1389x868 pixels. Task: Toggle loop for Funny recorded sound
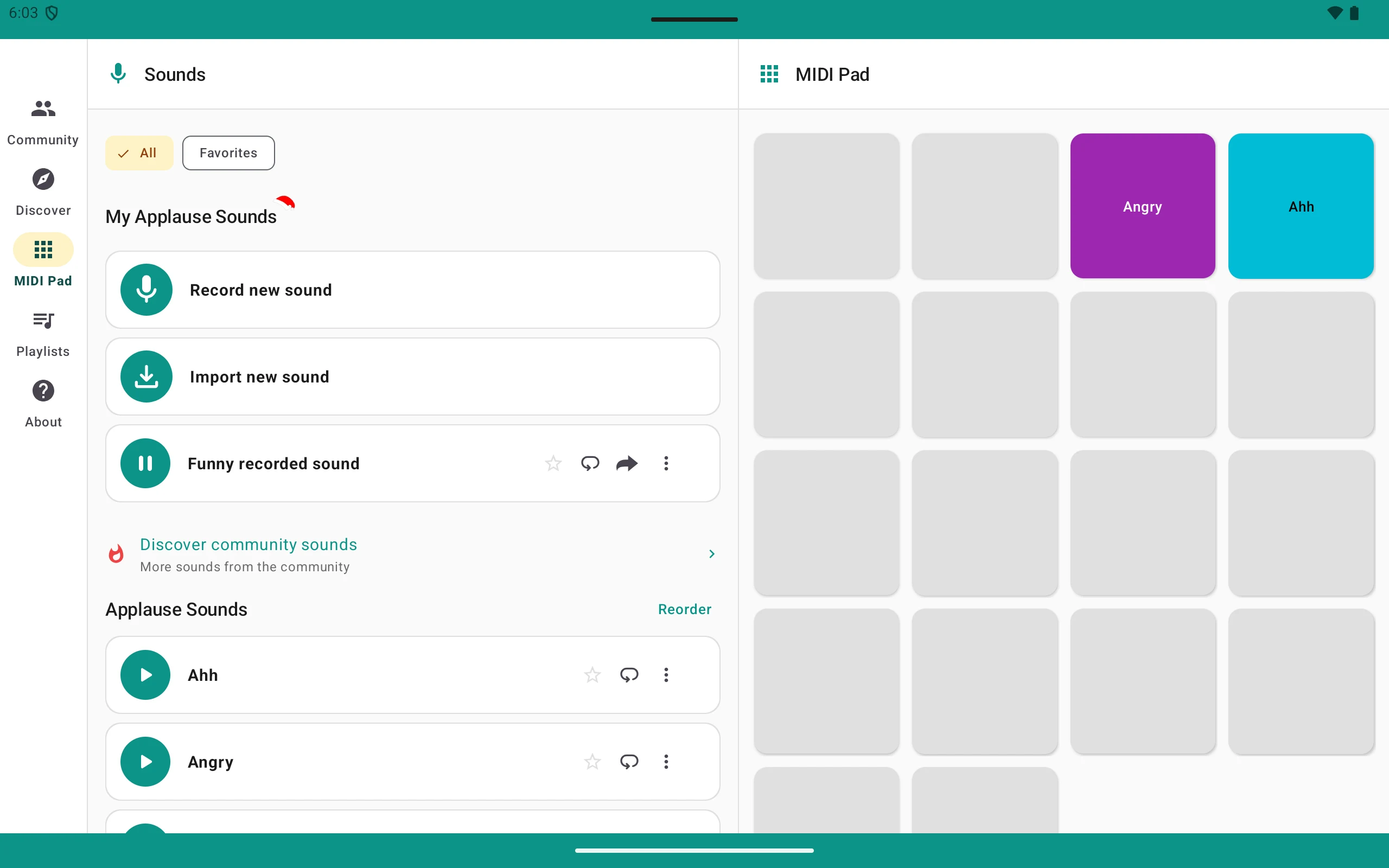(x=590, y=463)
